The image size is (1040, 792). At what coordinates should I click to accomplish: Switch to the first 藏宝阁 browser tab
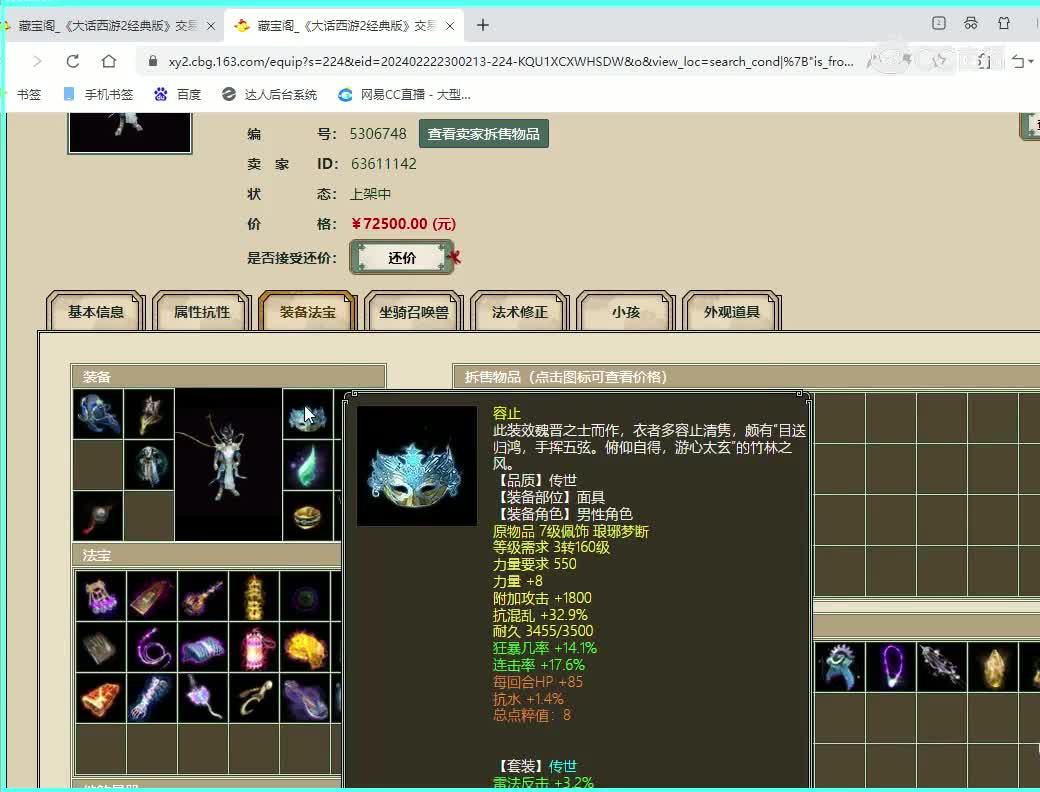[x=108, y=26]
